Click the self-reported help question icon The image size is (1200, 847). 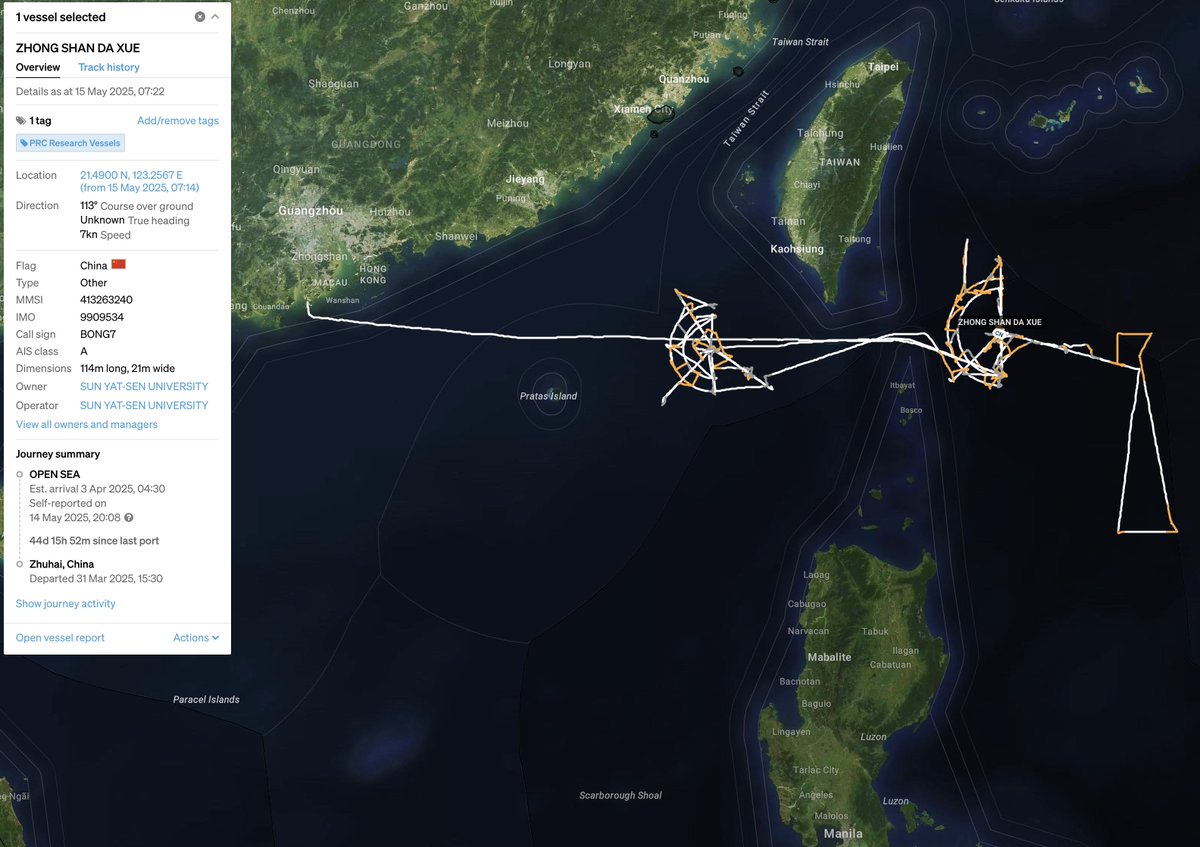[x=129, y=518]
